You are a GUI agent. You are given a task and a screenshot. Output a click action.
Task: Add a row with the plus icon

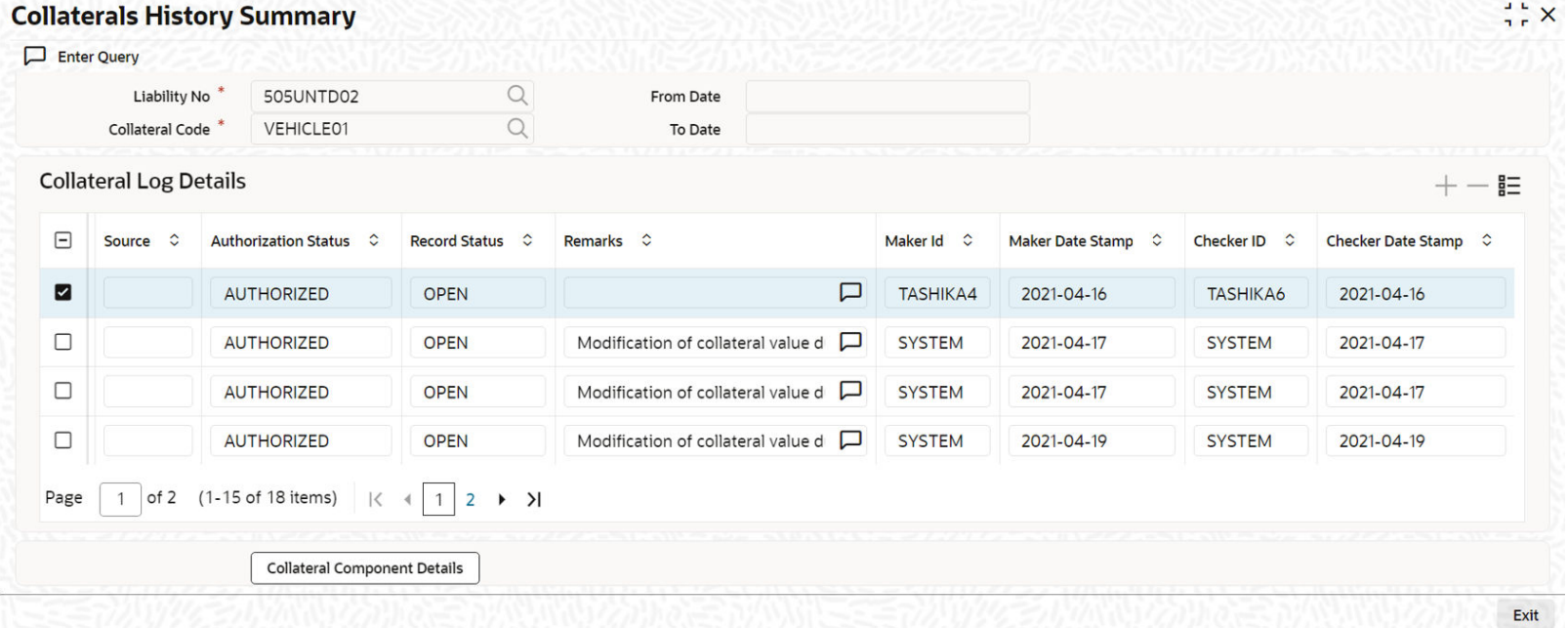(x=1445, y=186)
